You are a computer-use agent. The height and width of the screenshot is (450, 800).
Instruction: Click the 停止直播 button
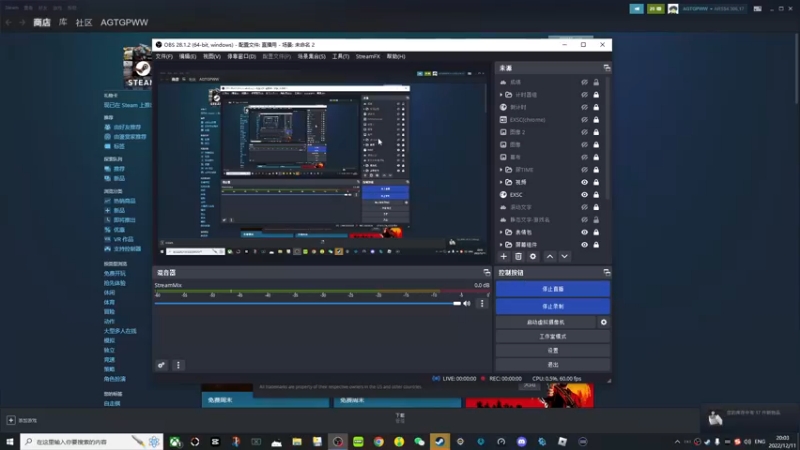[553, 289]
